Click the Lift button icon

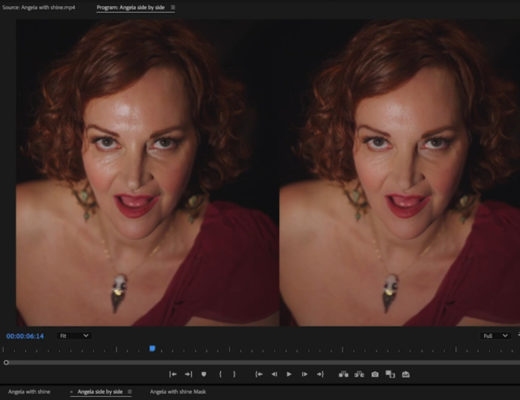tap(343, 374)
